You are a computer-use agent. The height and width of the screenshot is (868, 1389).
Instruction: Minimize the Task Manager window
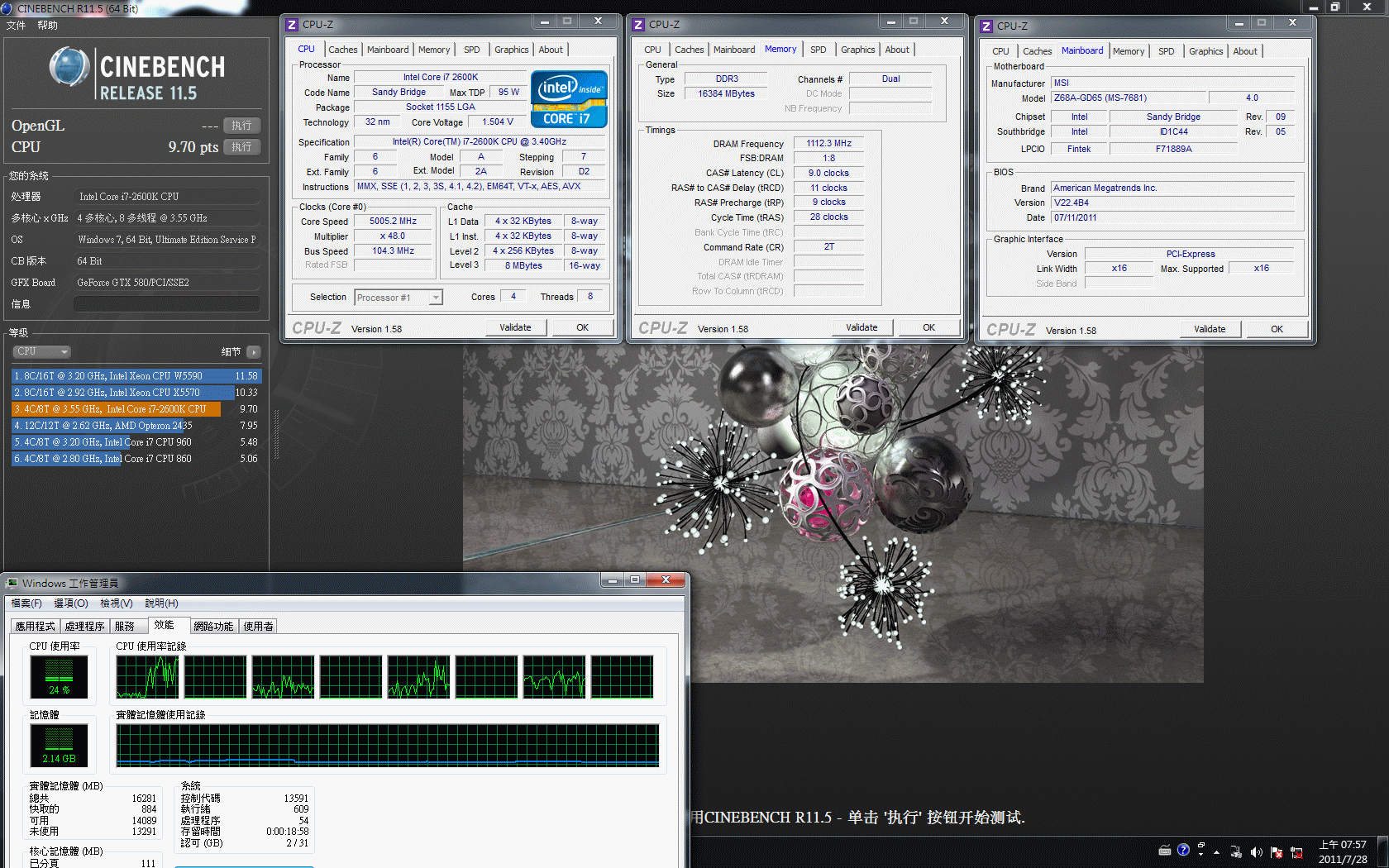[x=613, y=580]
